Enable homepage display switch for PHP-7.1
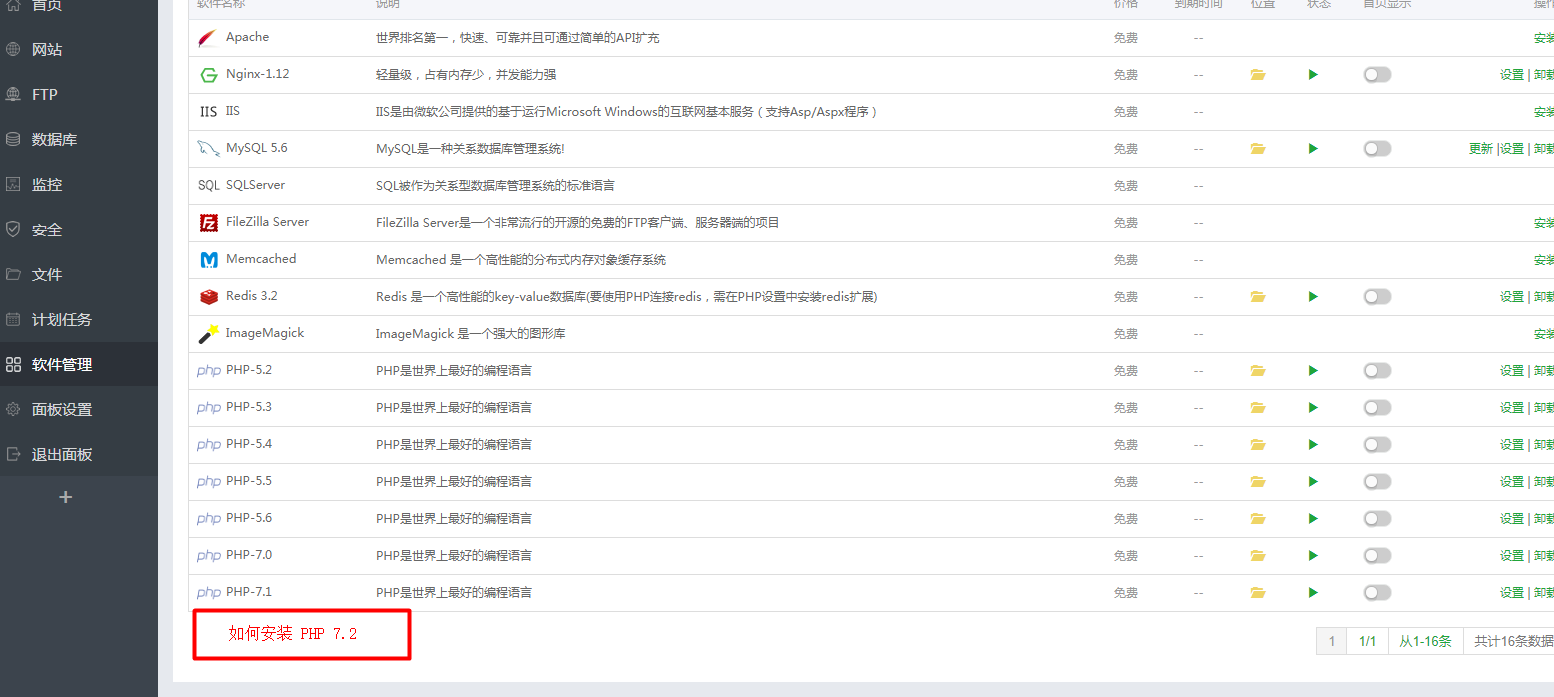The height and width of the screenshot is (697, 1554). tap(1377, 593)
